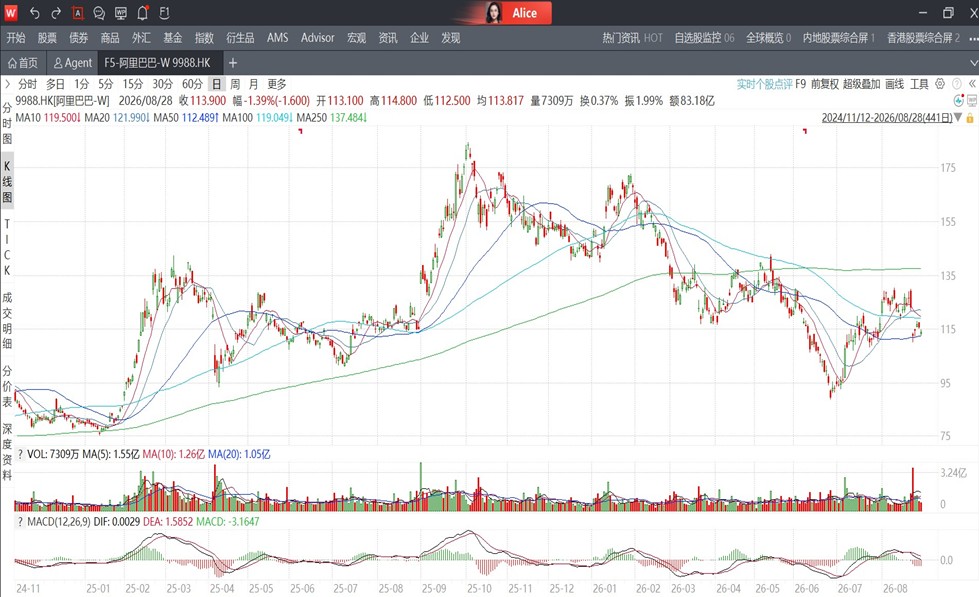Click the notification bell icon

click(142, 12)
